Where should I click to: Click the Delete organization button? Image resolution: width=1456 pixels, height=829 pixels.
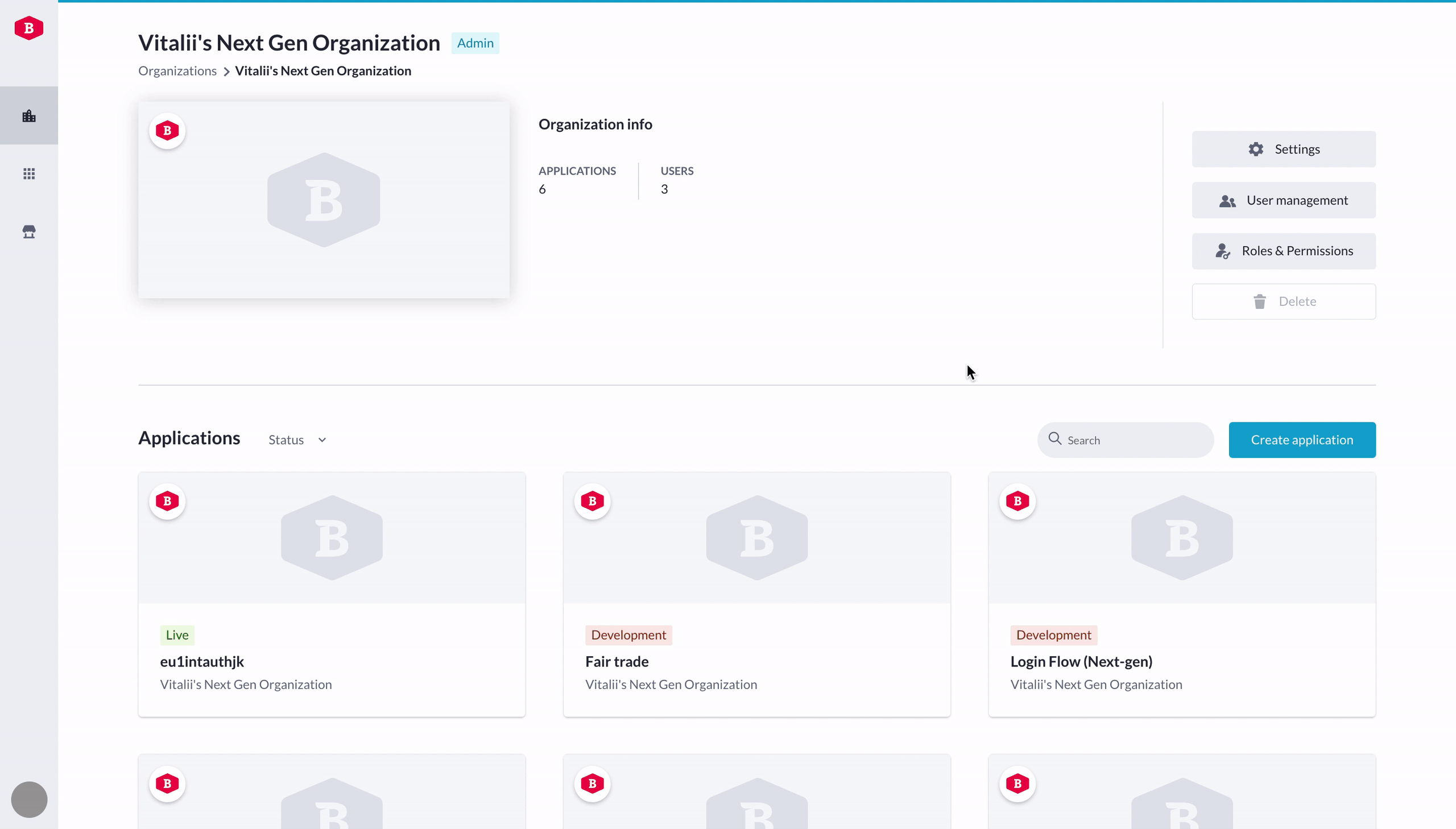pyautogui.click(x=1284, y=302)
